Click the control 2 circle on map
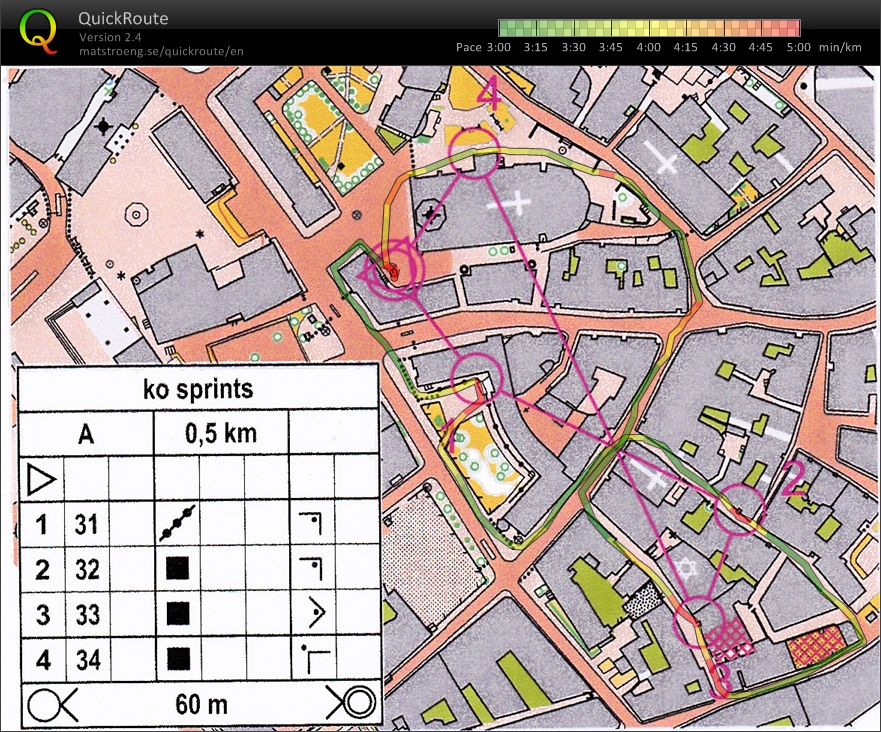 [741, 509]
